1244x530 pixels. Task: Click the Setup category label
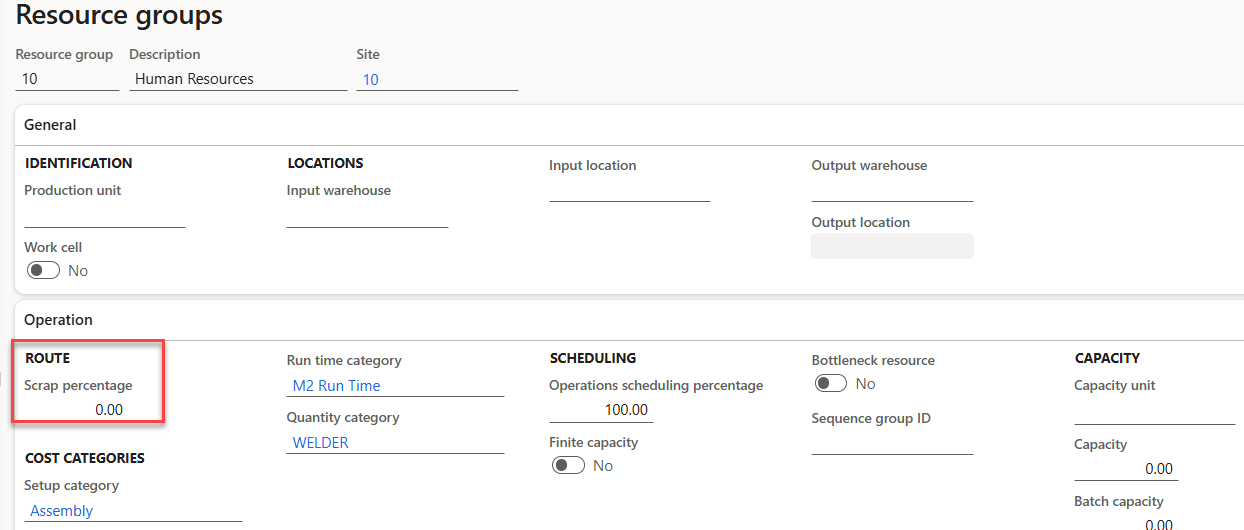coord(71,486)
